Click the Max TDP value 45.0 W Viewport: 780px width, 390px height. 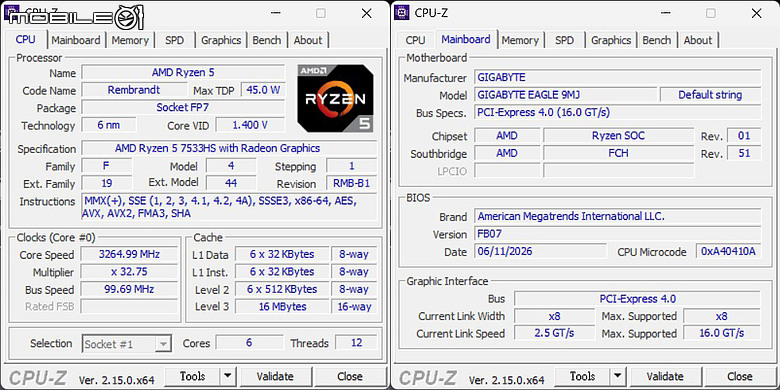(263, 90)
